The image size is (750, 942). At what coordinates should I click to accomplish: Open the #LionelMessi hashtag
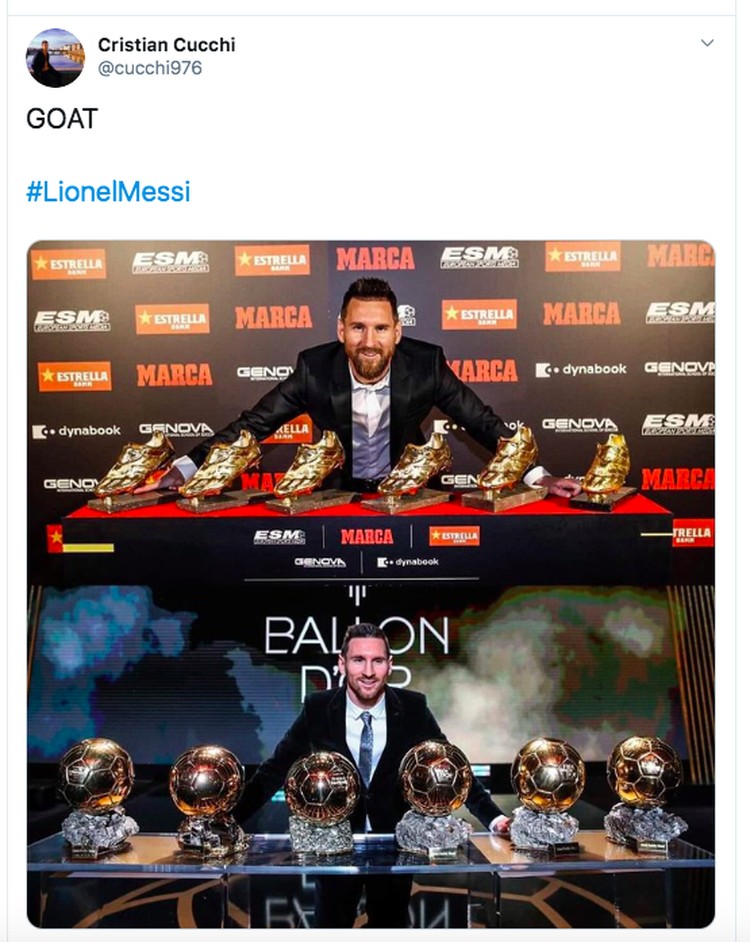pyautogui.click(x=108, y=192)
